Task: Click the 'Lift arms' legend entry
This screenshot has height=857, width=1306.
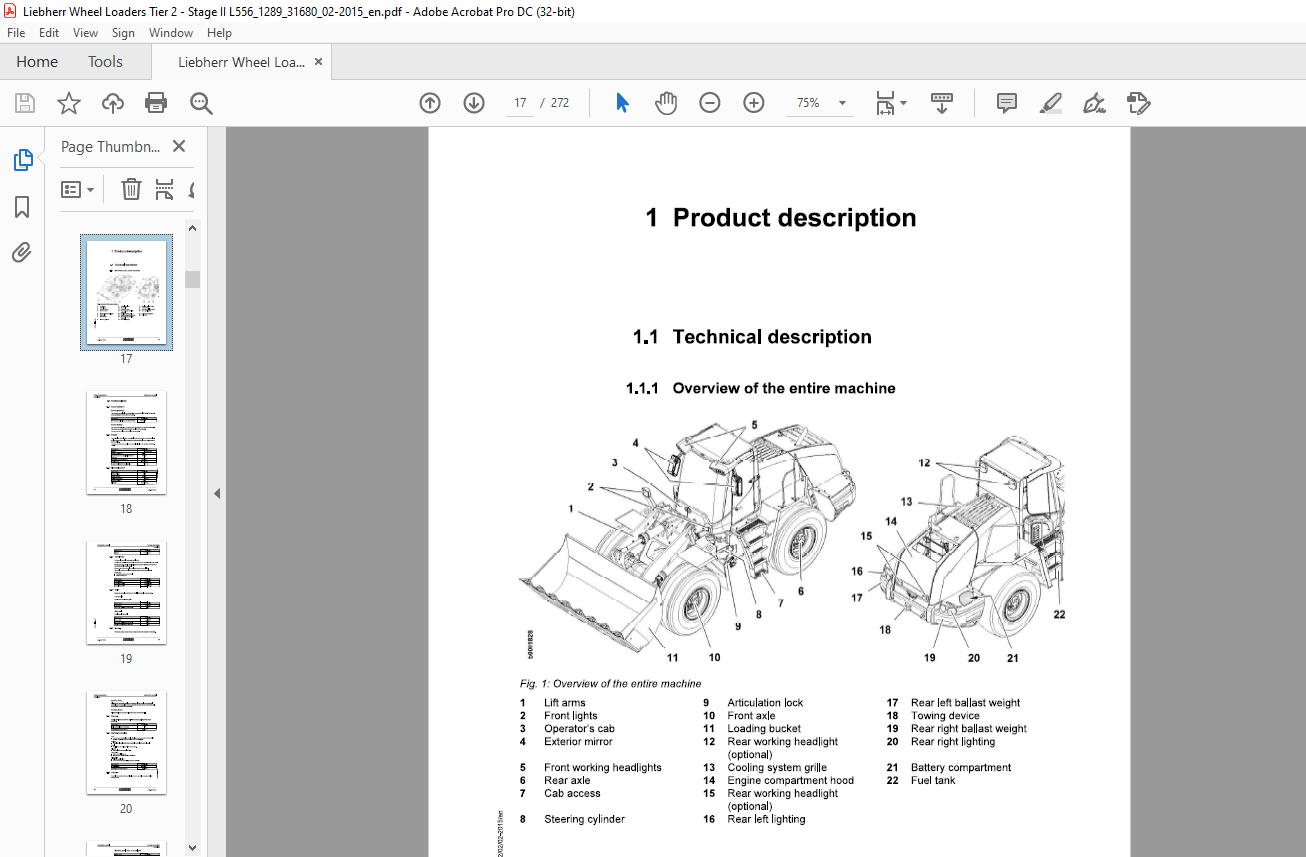Action: point(565,703)
